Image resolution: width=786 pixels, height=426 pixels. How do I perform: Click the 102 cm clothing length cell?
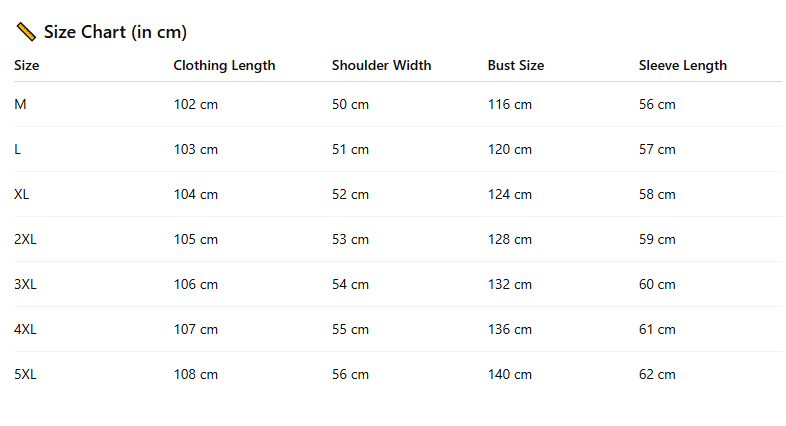coord(196,104)
